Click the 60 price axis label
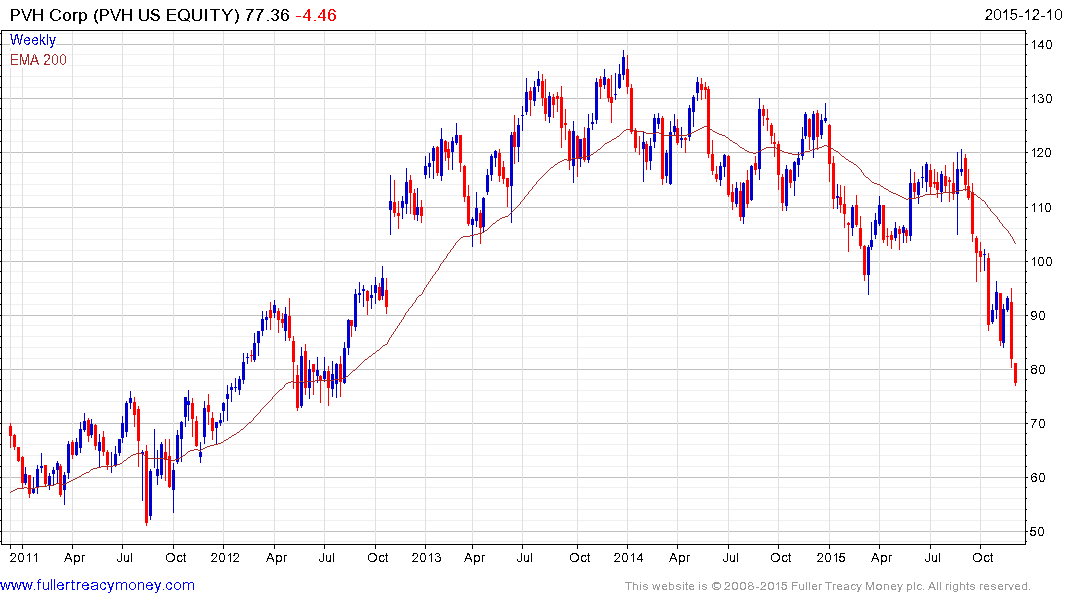1075x600 pixels. click(x=1038, y=478)
